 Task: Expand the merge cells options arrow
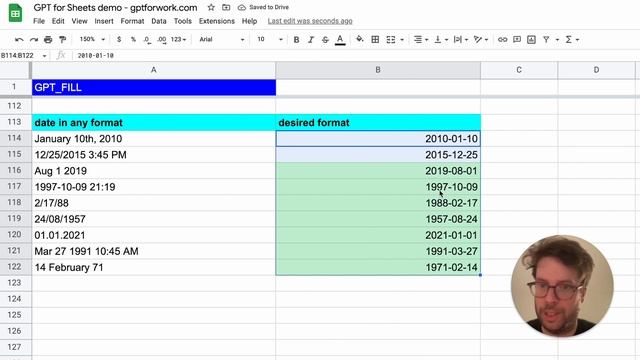[402, 40]
